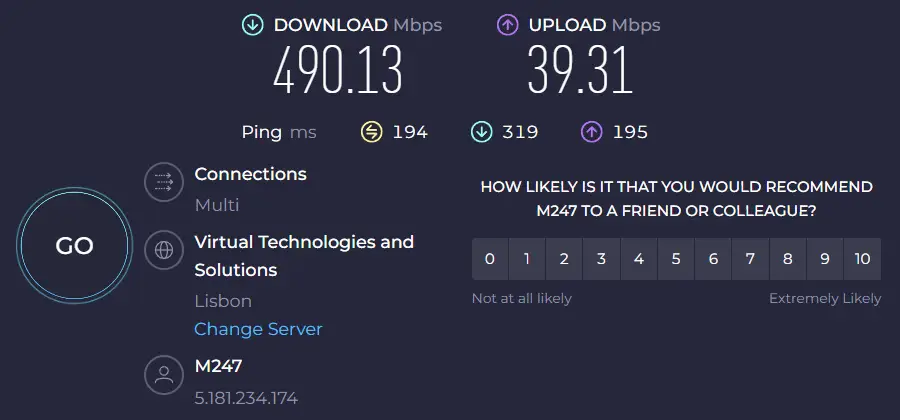Viewport: 900px width, 420px height.
Task: Click Virtual Technologies and Solutions server name
Action: (304, 256)
